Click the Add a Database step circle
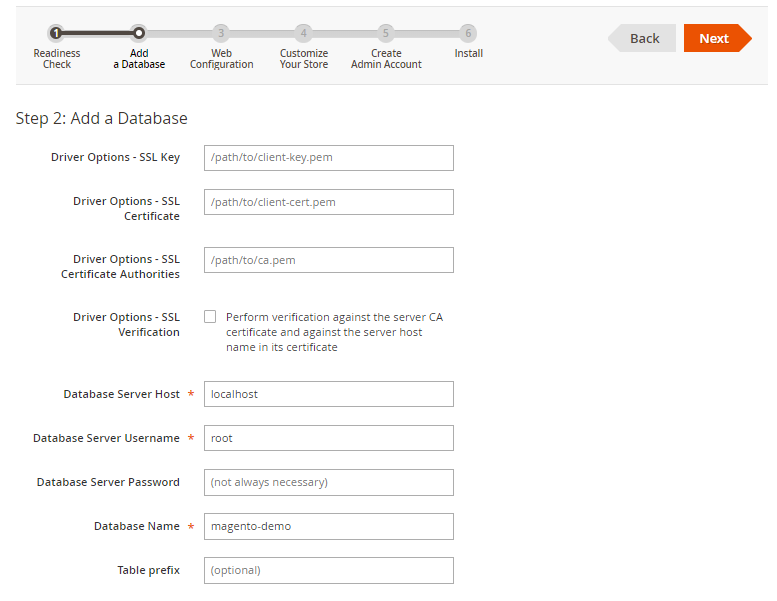 tap(139, 33)
